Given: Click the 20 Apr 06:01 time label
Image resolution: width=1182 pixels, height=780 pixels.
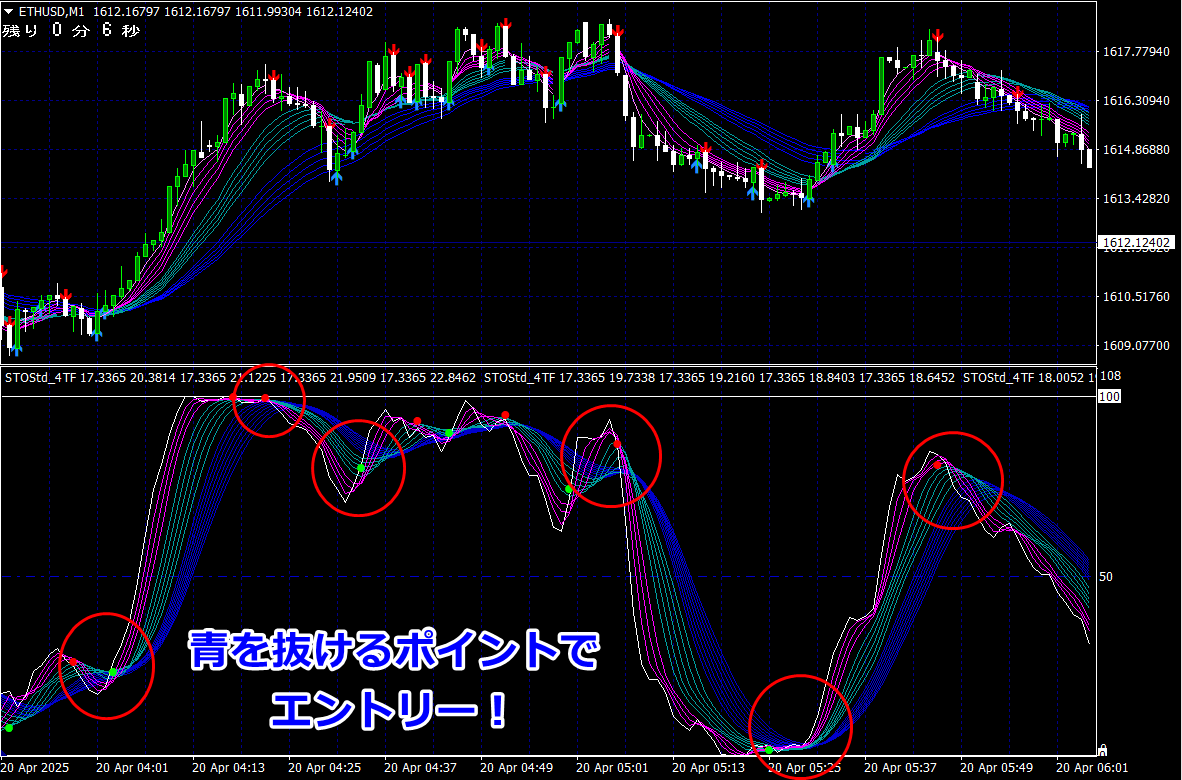Looking at the screenshot, I should 1092,769.
